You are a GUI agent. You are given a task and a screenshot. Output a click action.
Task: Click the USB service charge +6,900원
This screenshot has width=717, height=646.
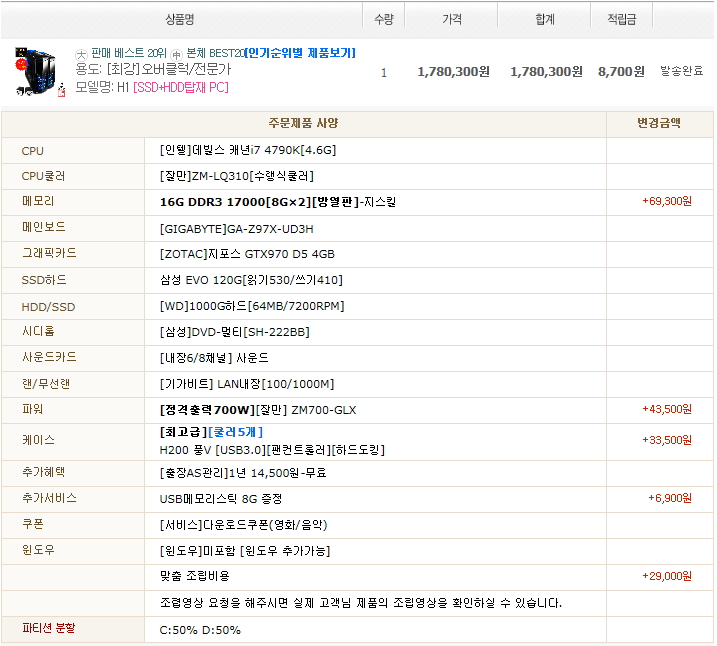coord(670,498)
